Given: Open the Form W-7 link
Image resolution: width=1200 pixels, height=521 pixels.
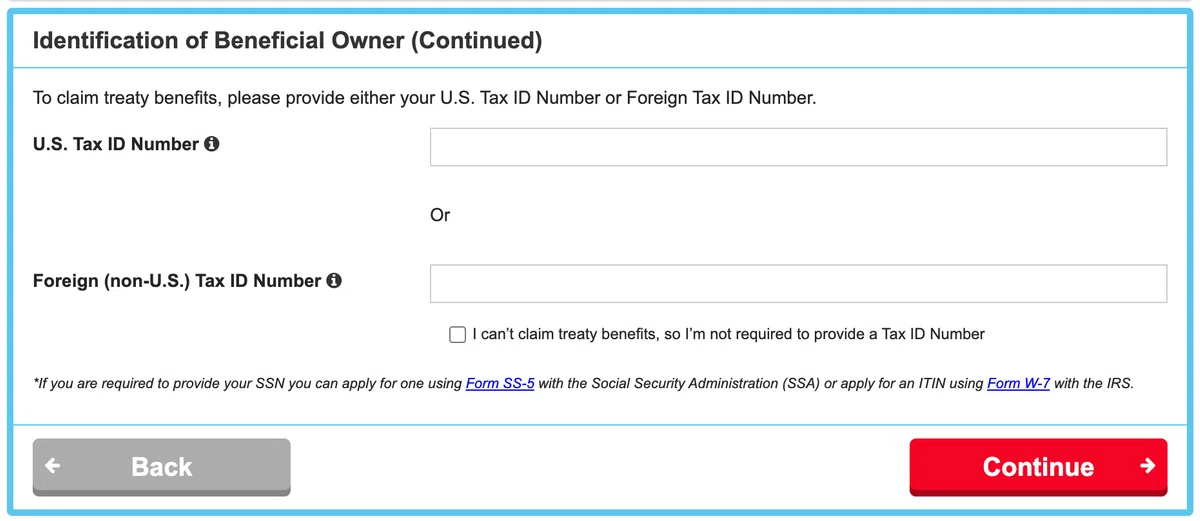Looking at the screenshot, I should 1018,383.
